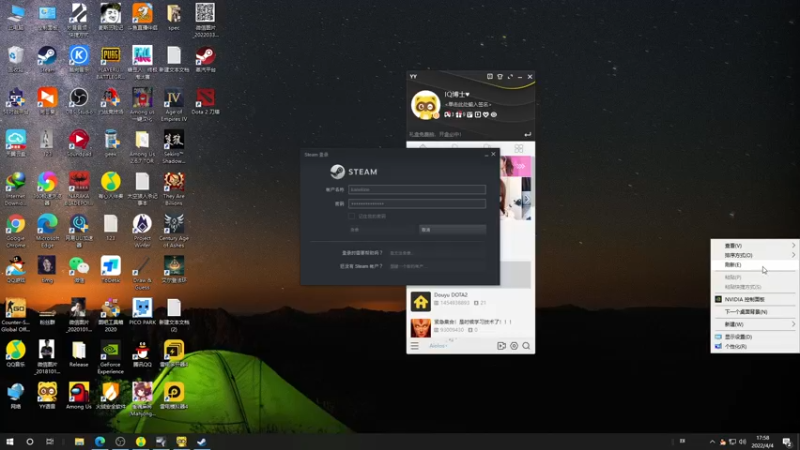Open PUBG Battlegrounds desktop shortcut
This screenshot has width=800, height=450.
pyautogui.click(x=110, y=63)
